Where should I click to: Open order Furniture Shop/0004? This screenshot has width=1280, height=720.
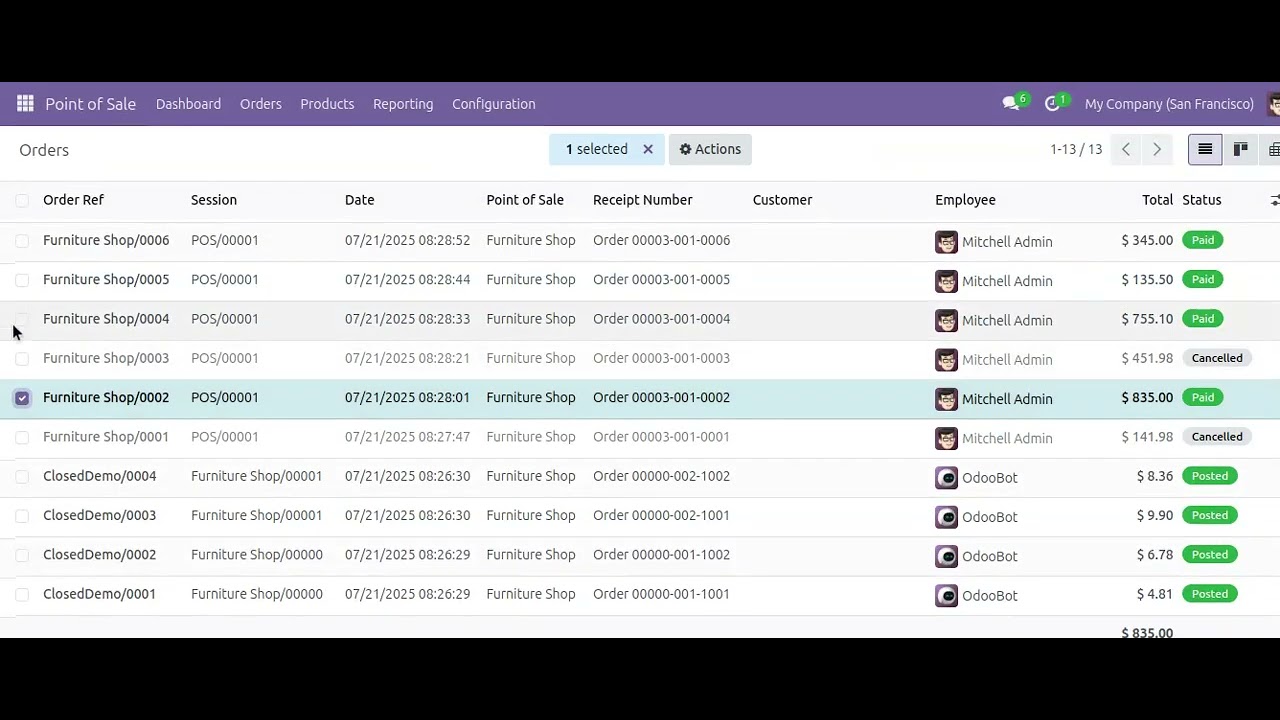[x=106, y=319]
